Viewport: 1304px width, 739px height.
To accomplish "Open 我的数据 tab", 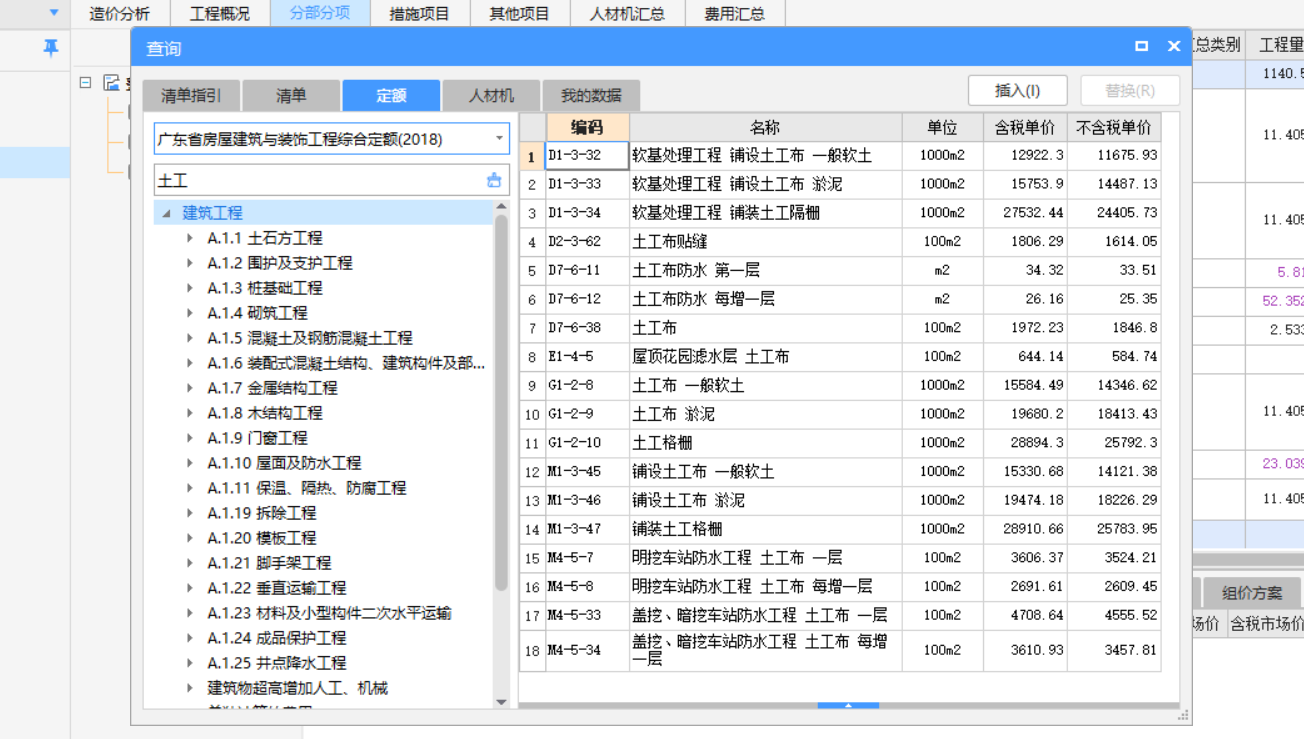I will (x=591, y=96).
